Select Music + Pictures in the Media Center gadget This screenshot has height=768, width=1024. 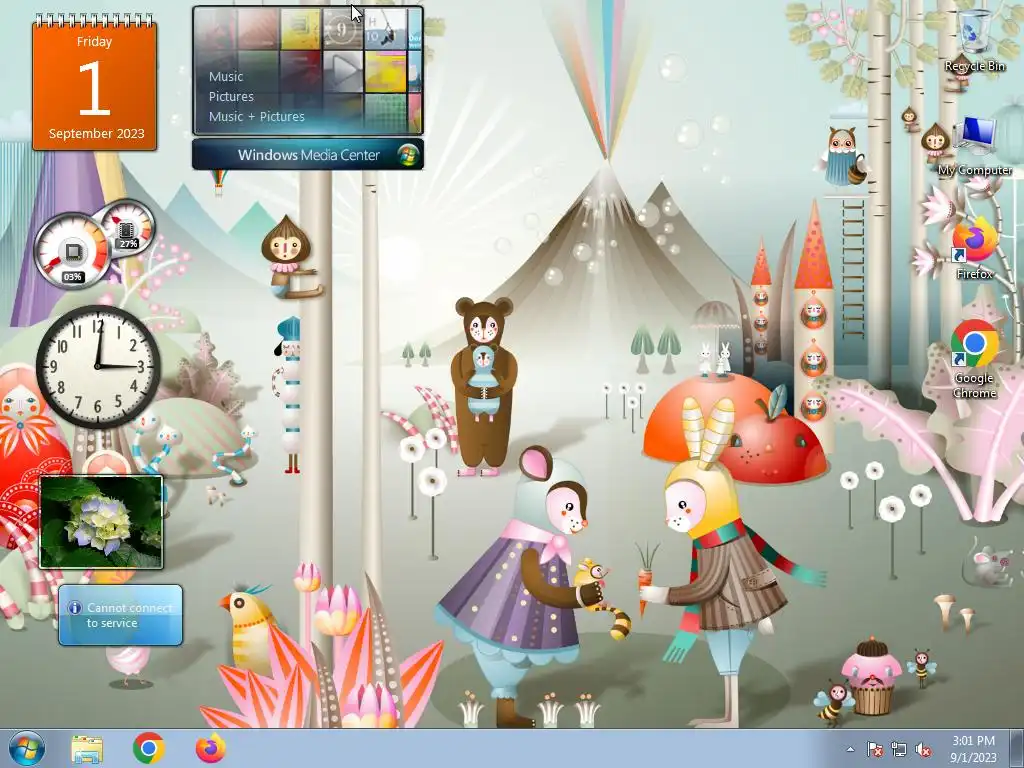(257, 116)
